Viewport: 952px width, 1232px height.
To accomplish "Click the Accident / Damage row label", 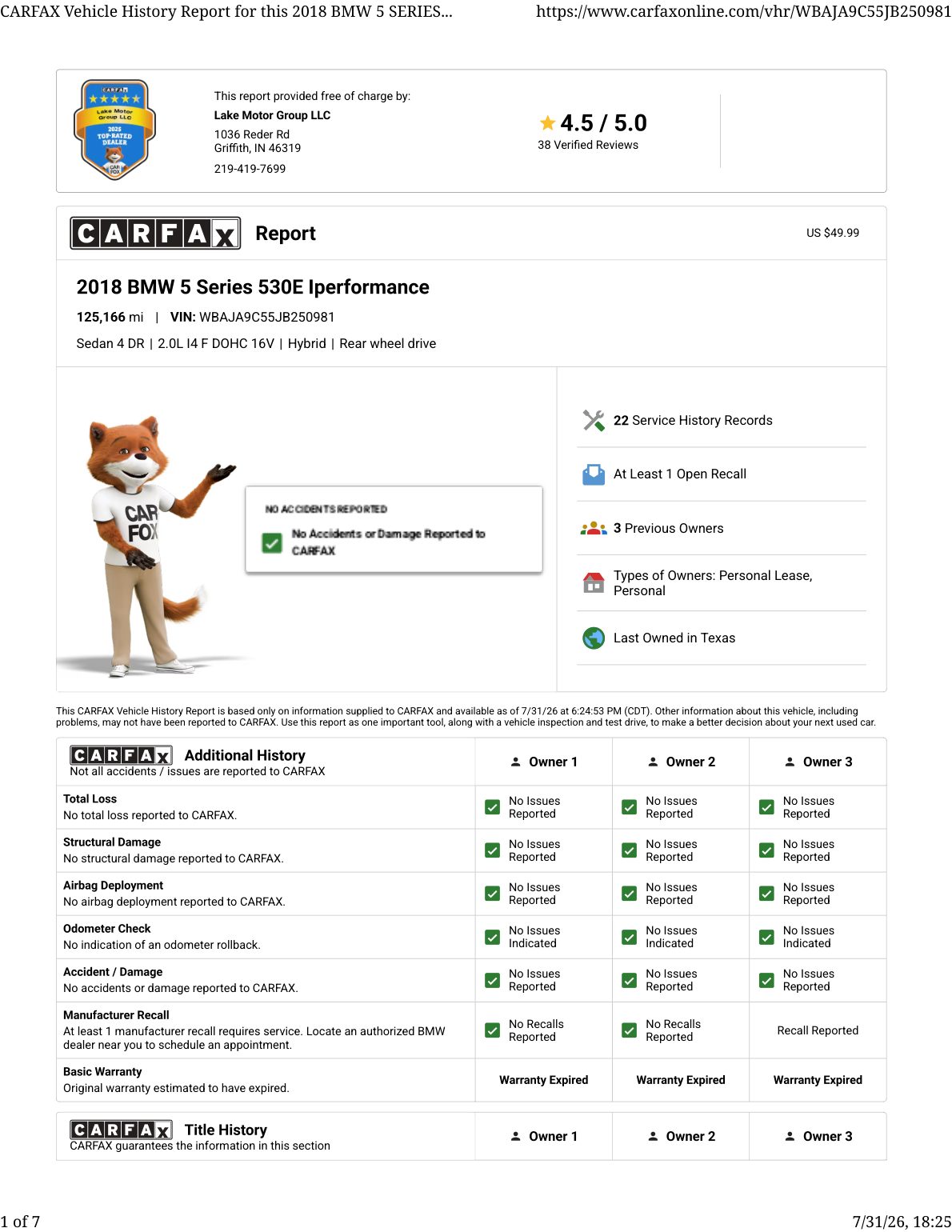I will tap(113, 972).
